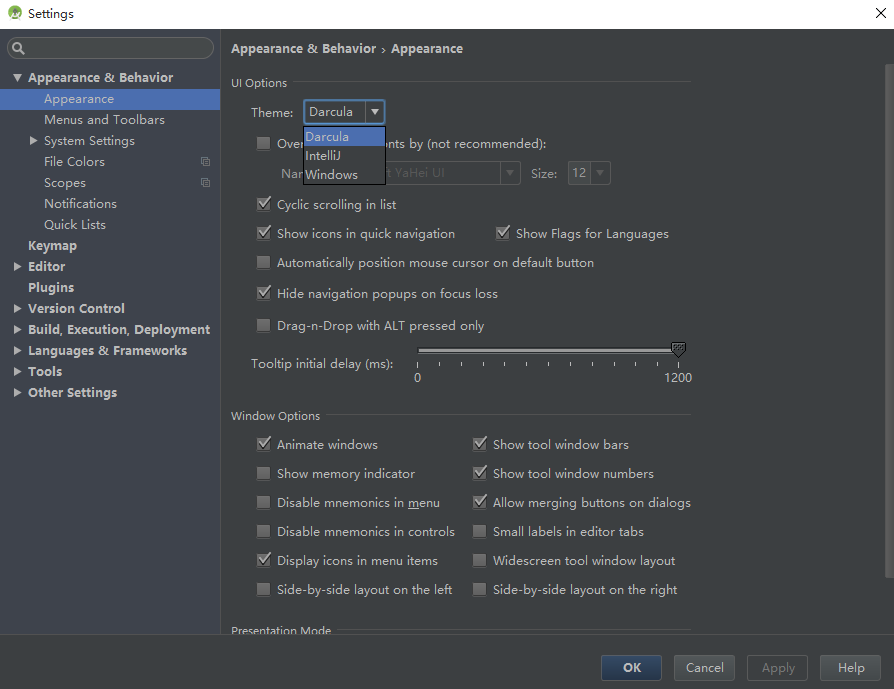Screen dimensions: 894x689
Task: Expand Build, Execution, Deployment section
Action: (17, 330)
